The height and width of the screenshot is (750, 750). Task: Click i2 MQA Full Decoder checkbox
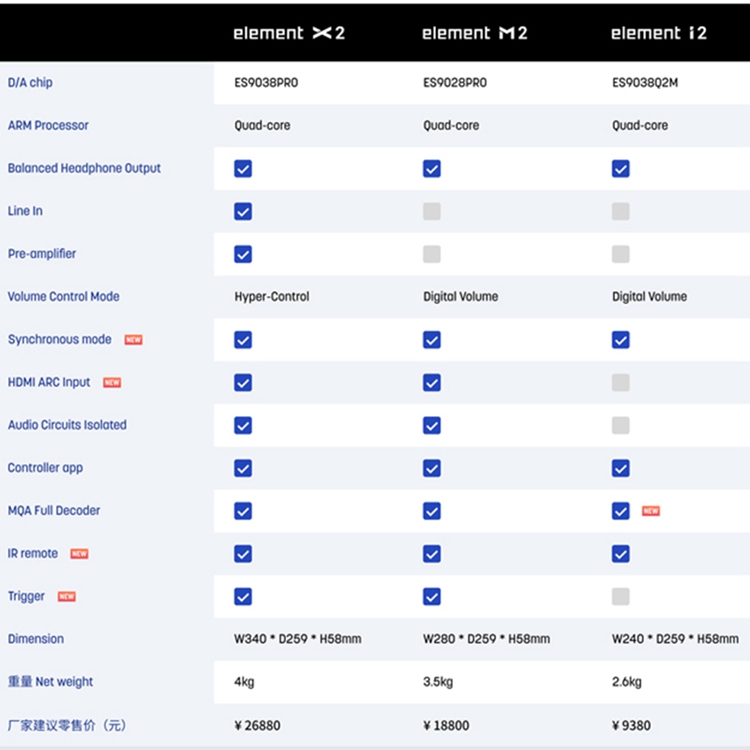[621, 511]
